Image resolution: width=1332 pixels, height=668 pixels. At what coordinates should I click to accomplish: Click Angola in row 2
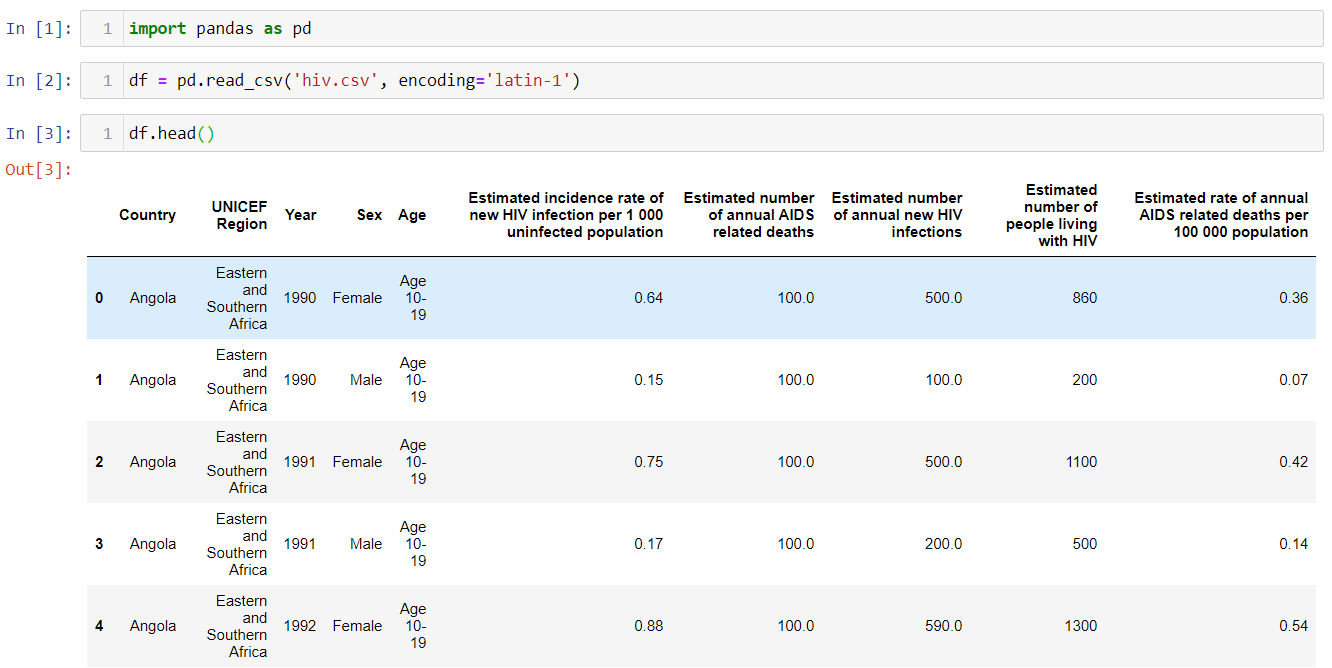click(x=153, y=462)
